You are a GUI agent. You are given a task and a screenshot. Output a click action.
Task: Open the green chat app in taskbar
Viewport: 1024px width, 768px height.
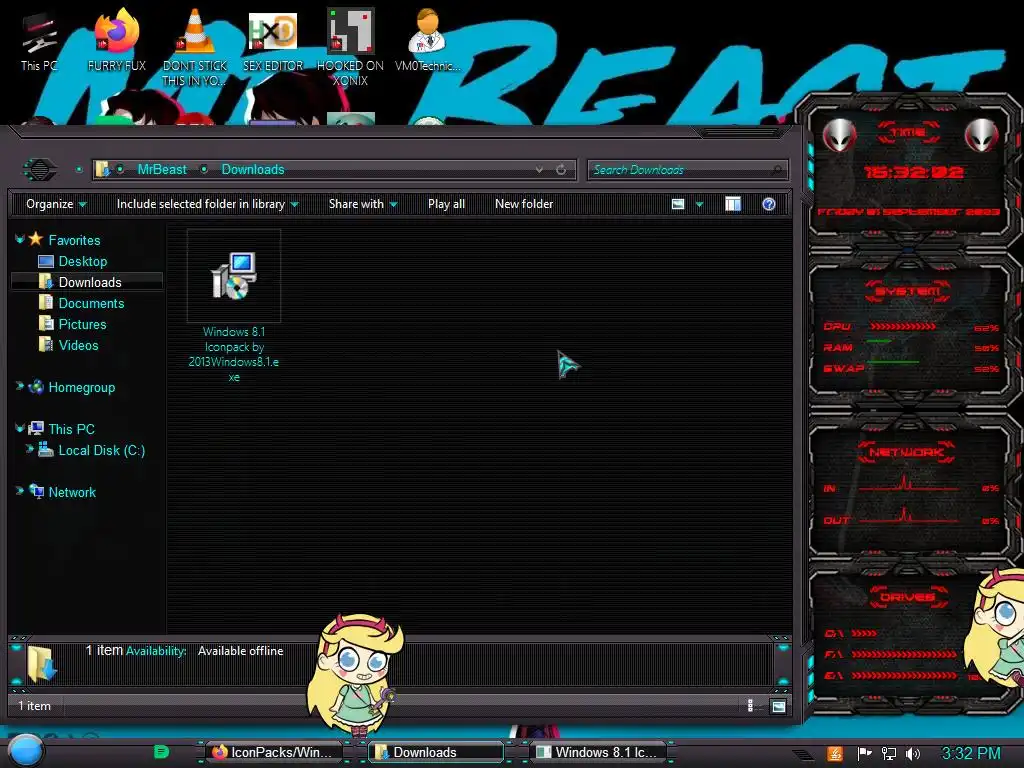click(161, 752)
